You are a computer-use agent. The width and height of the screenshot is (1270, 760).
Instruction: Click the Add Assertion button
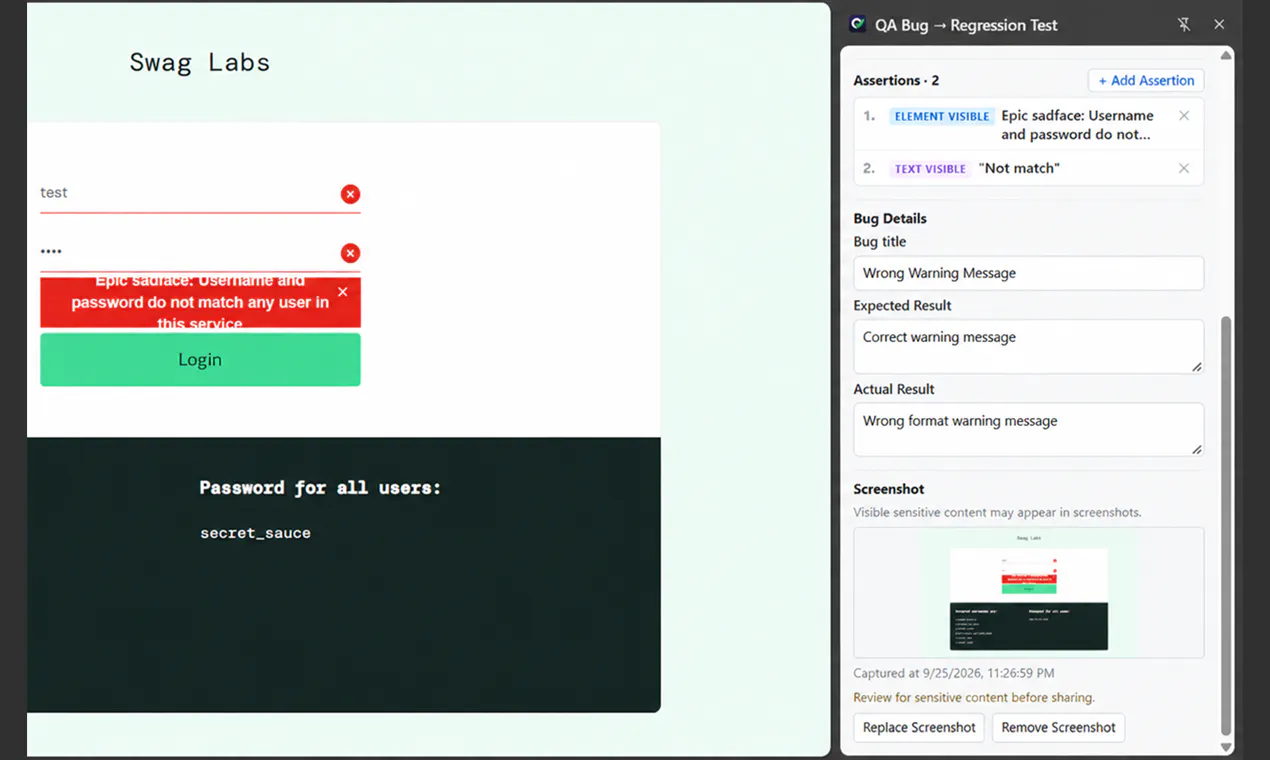pos(1146,81)
